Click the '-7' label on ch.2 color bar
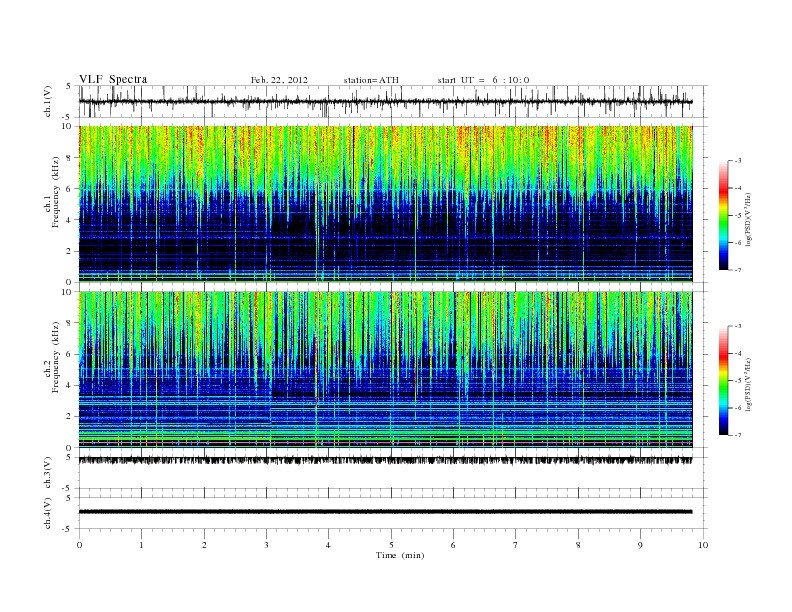 pos(737,435)
